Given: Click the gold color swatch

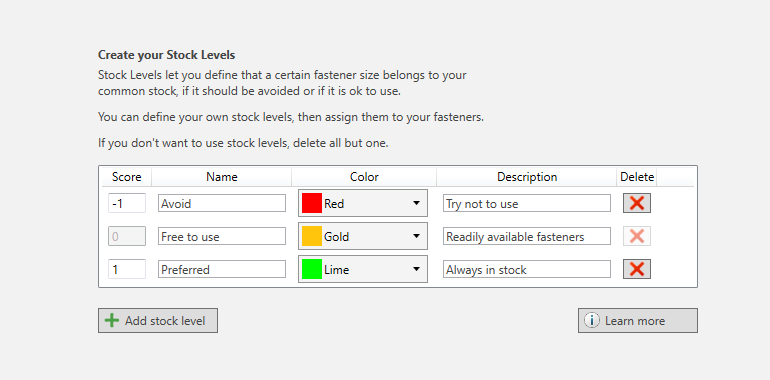Looking at the screenshot, I should pos(312,236).
